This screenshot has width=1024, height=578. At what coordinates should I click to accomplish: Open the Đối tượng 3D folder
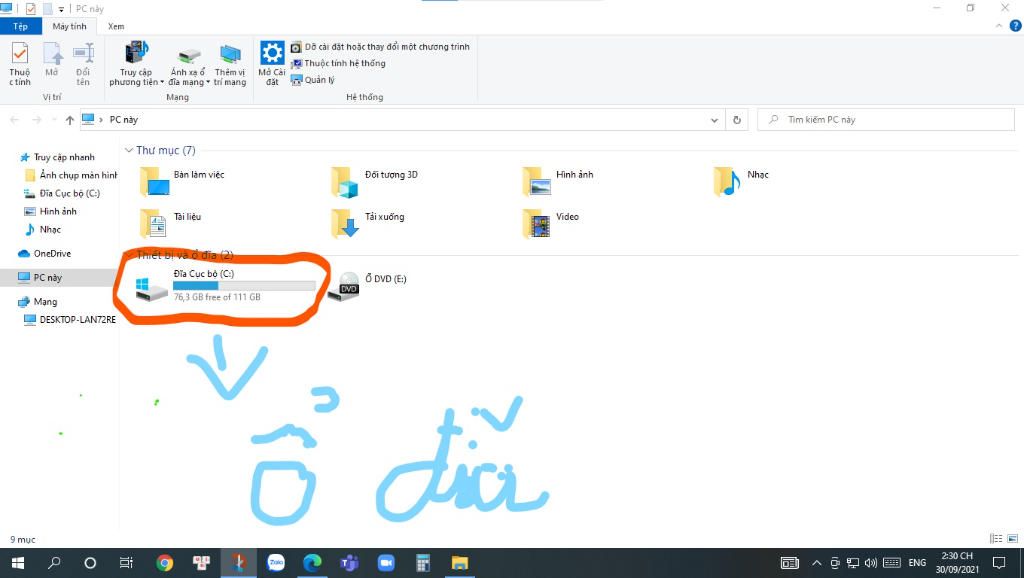[x=374, y=181]
